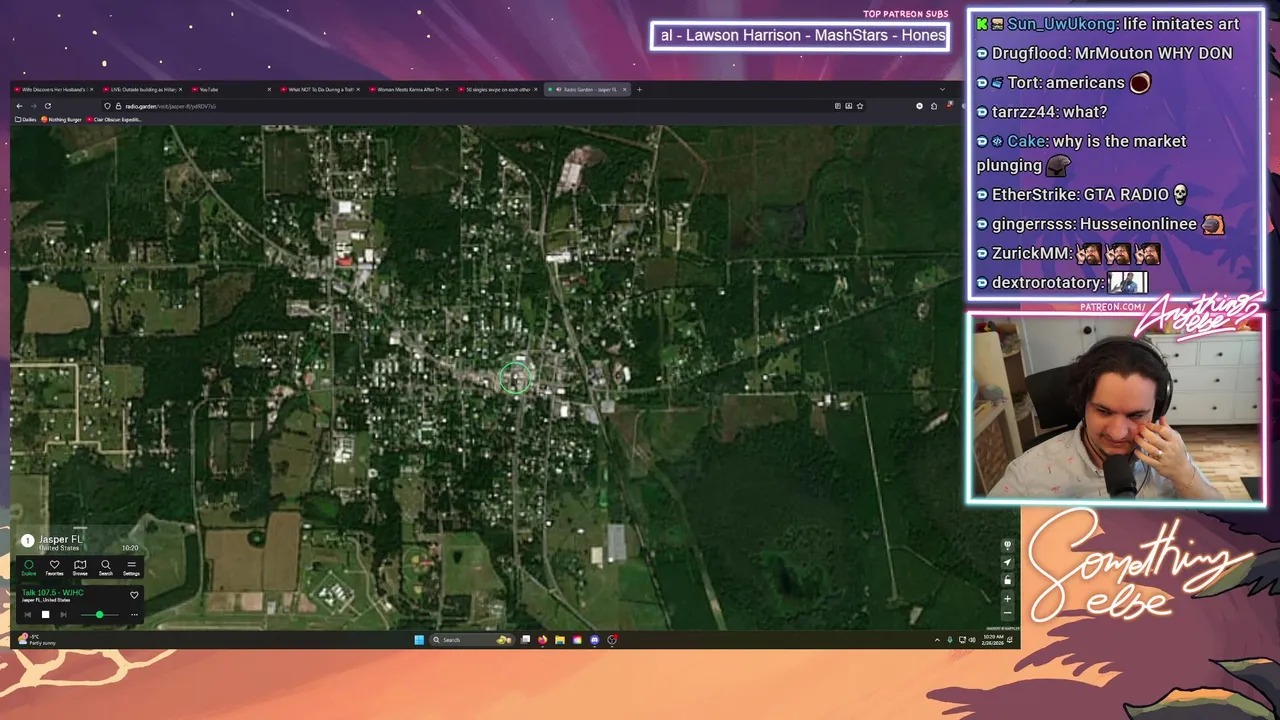The height and width of the screenshot is (720, 1280).
Task: Open the Clair Obscur bookmark
Action: 114,119
